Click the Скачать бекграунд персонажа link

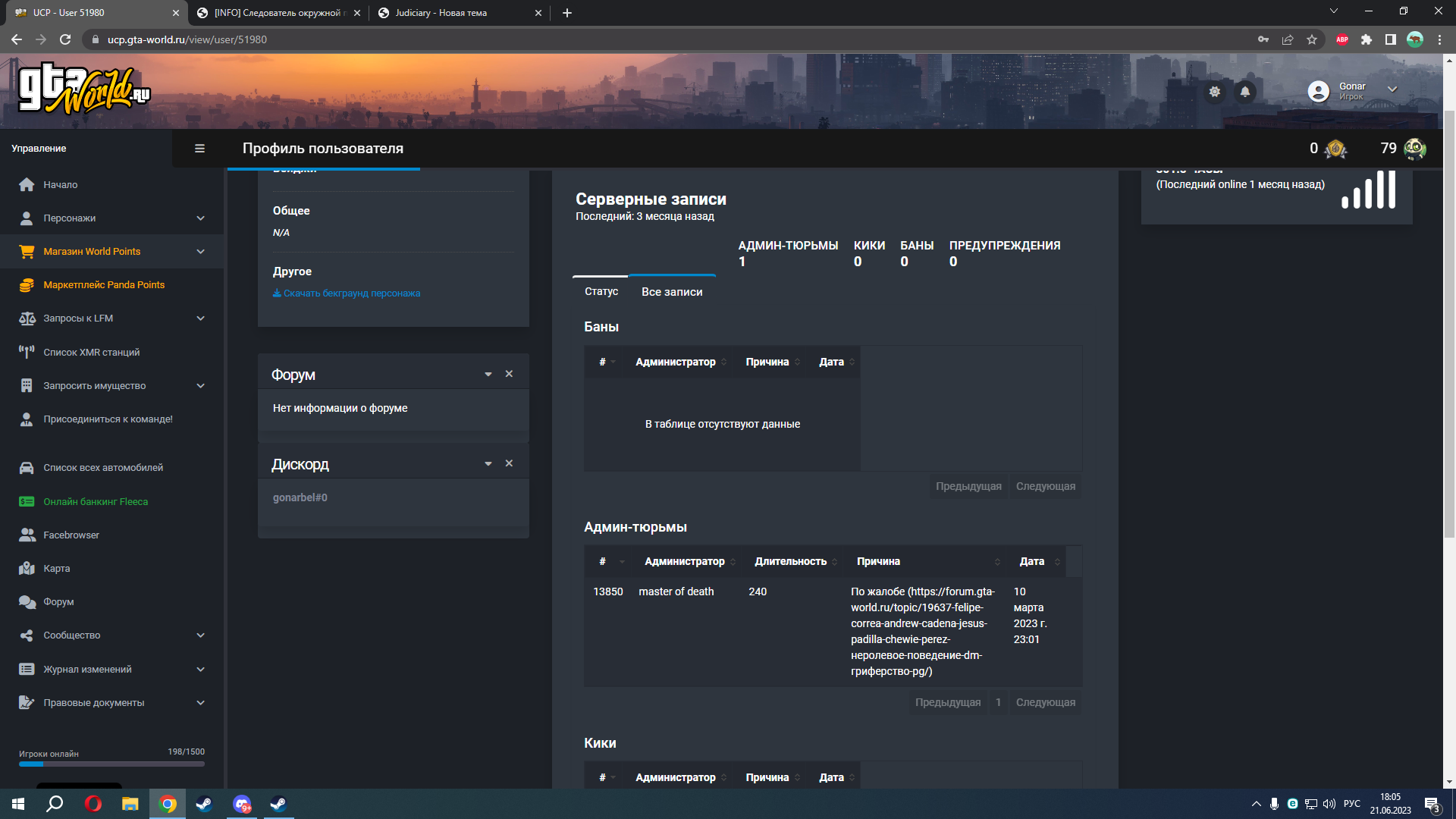coord(347,293)
